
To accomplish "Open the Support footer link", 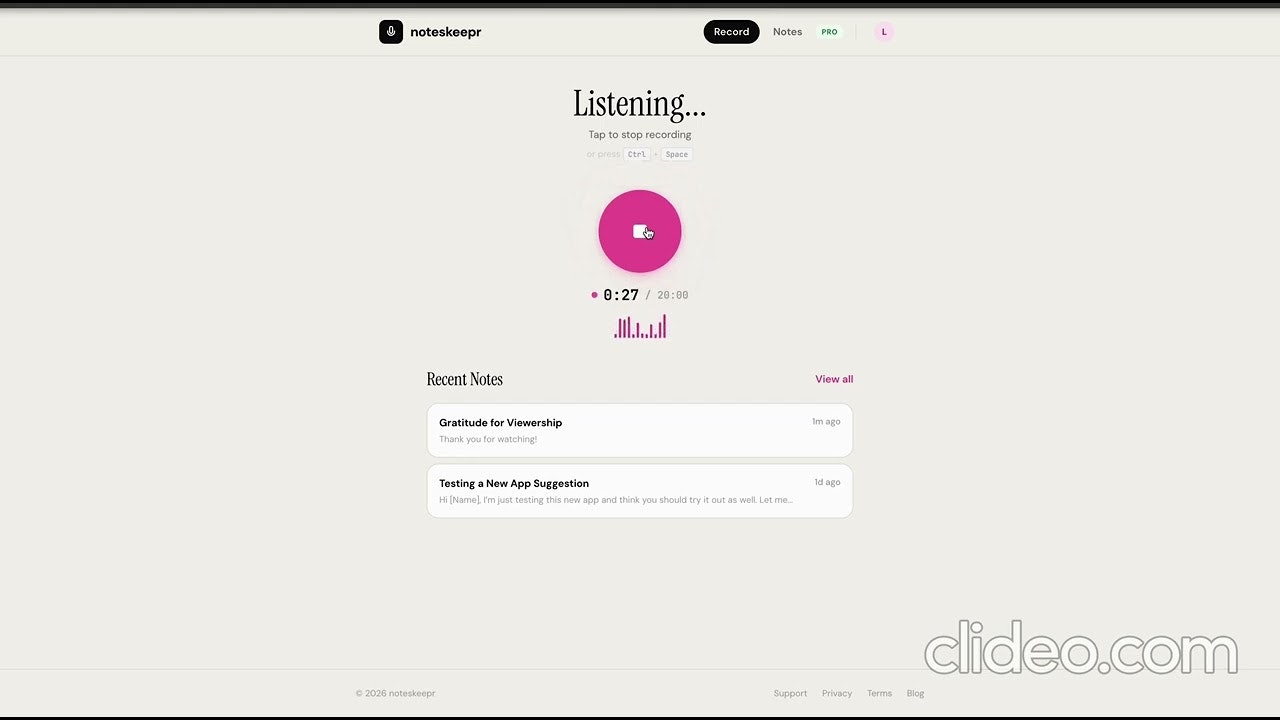I will (790, 693).
